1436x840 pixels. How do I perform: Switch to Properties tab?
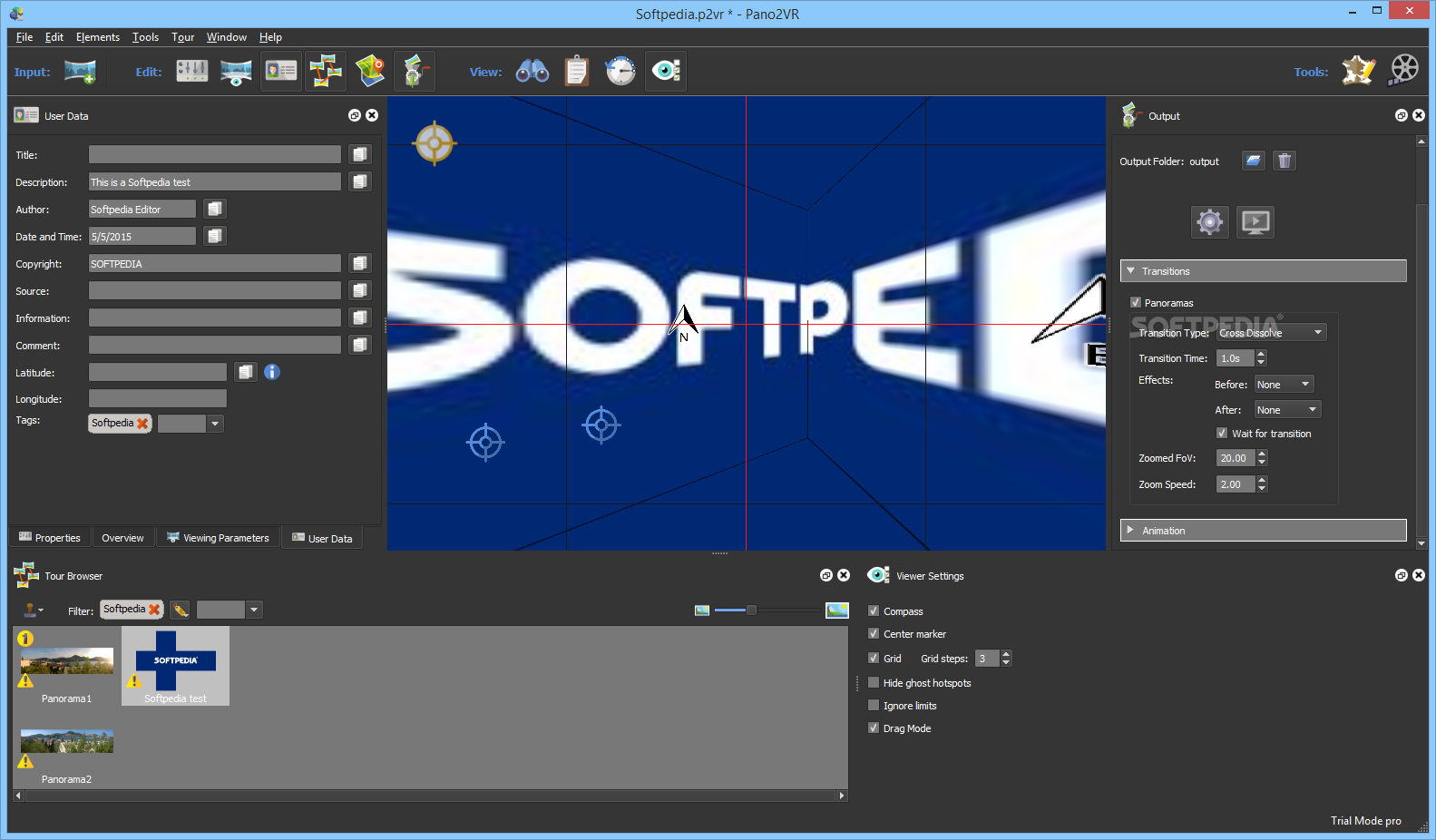coord(50,538)
